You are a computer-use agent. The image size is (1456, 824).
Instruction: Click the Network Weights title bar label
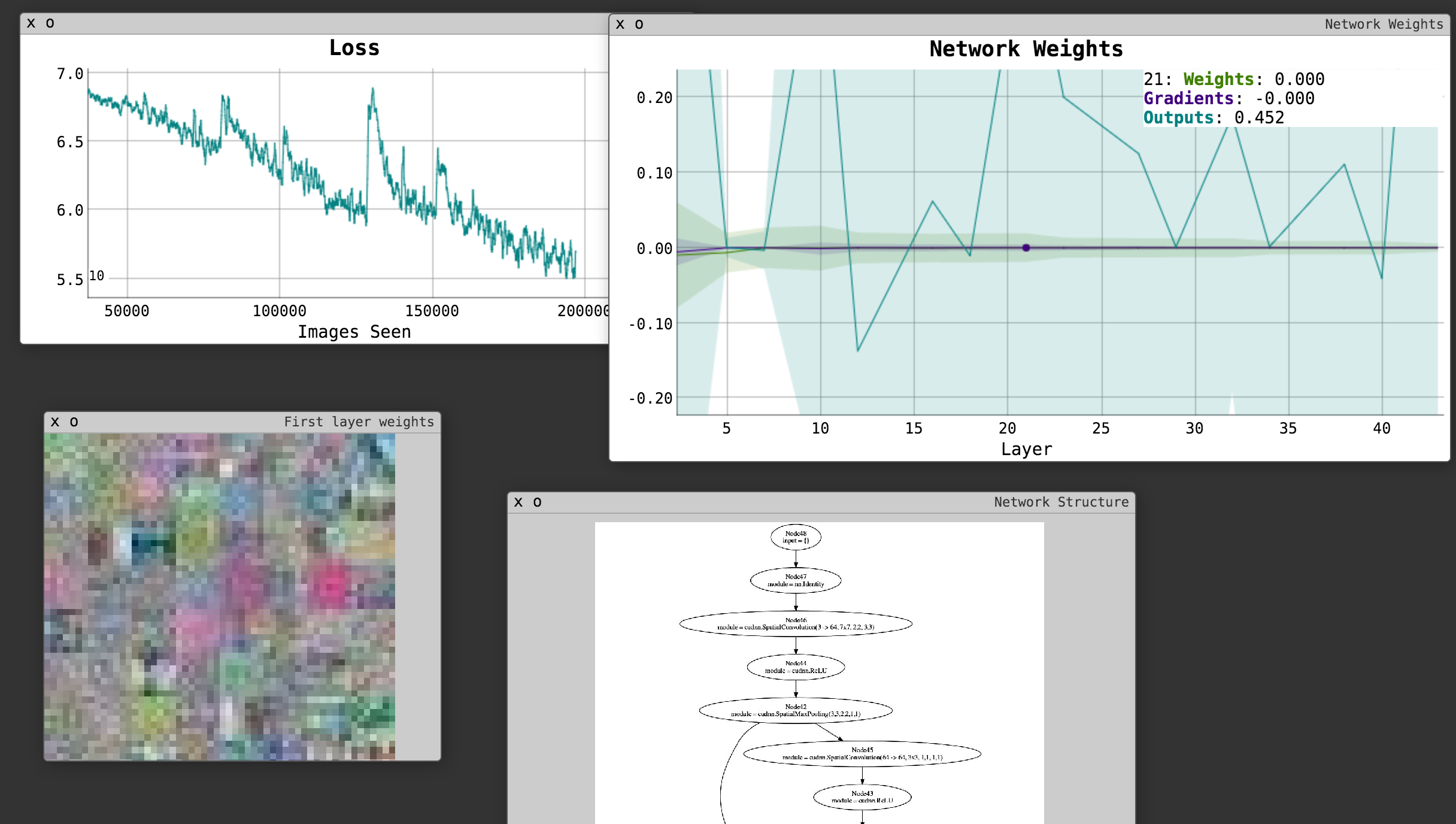click(1384, 25)
